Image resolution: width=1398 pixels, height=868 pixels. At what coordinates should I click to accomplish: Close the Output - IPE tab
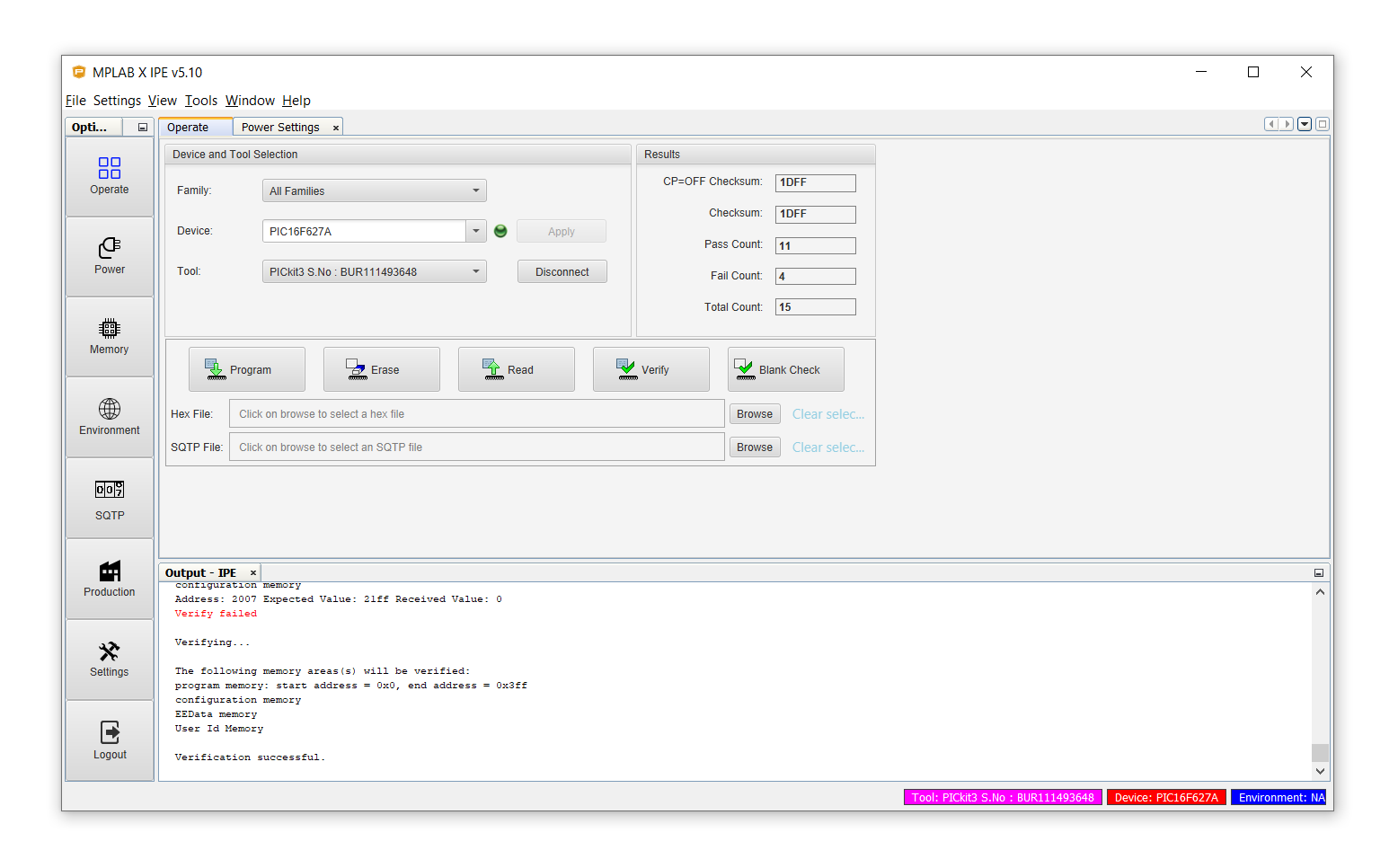pos(253,573)
